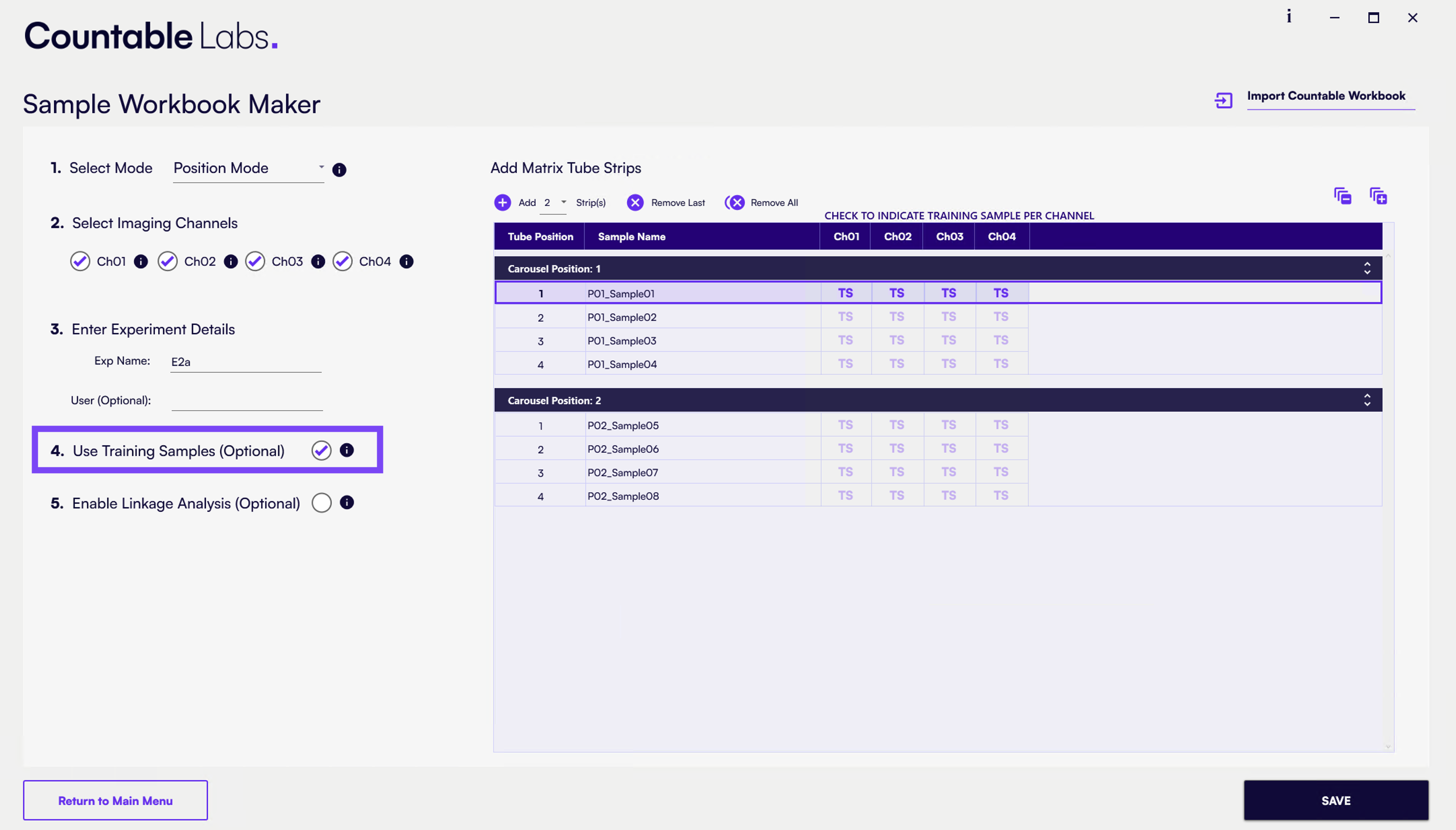The height and width of the screenshot is (830, 1456).
Task: Select sample name P02_Sample05
Action: click(x=623, y=426)
